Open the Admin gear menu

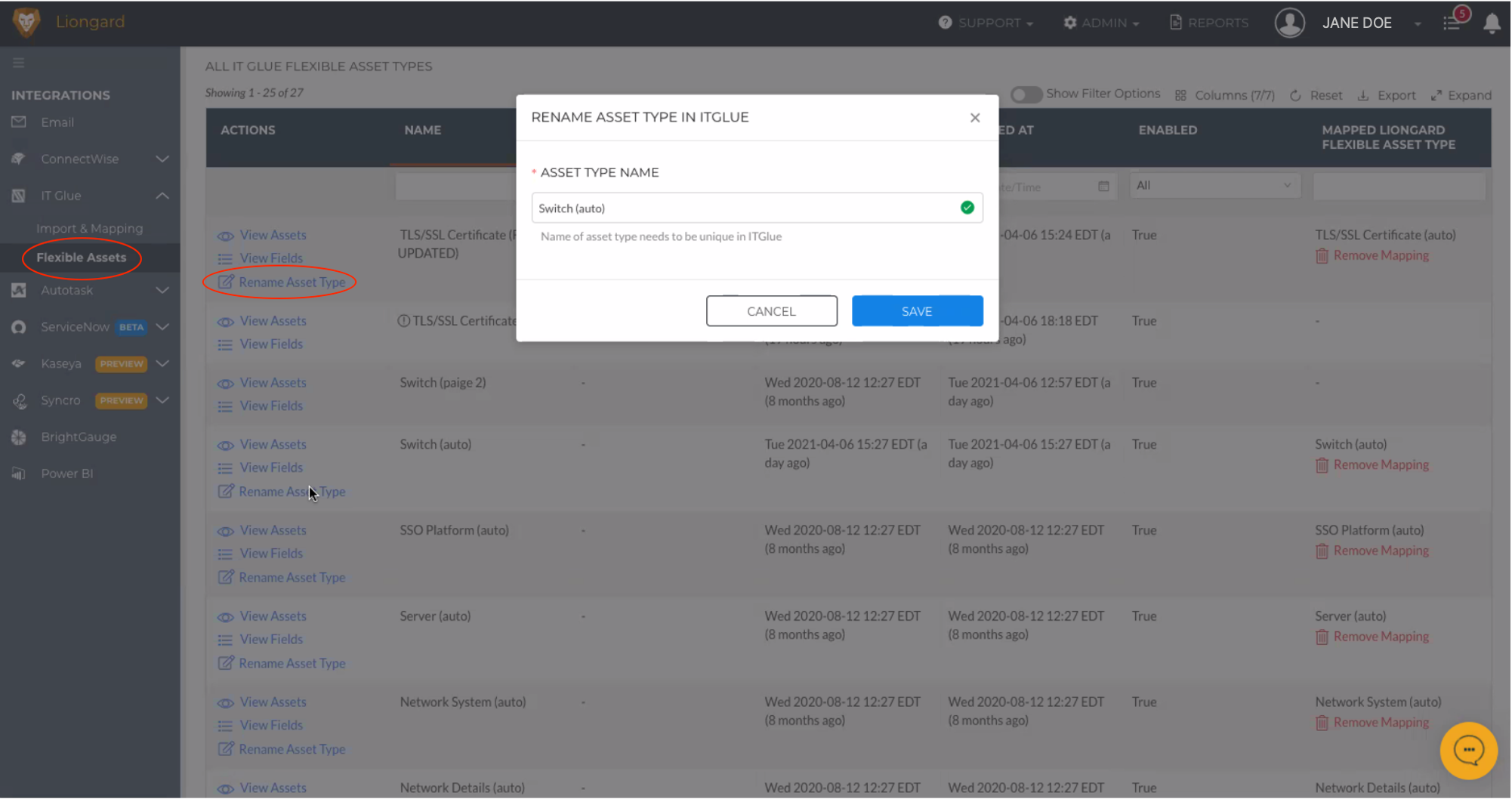coord(1101,23)
